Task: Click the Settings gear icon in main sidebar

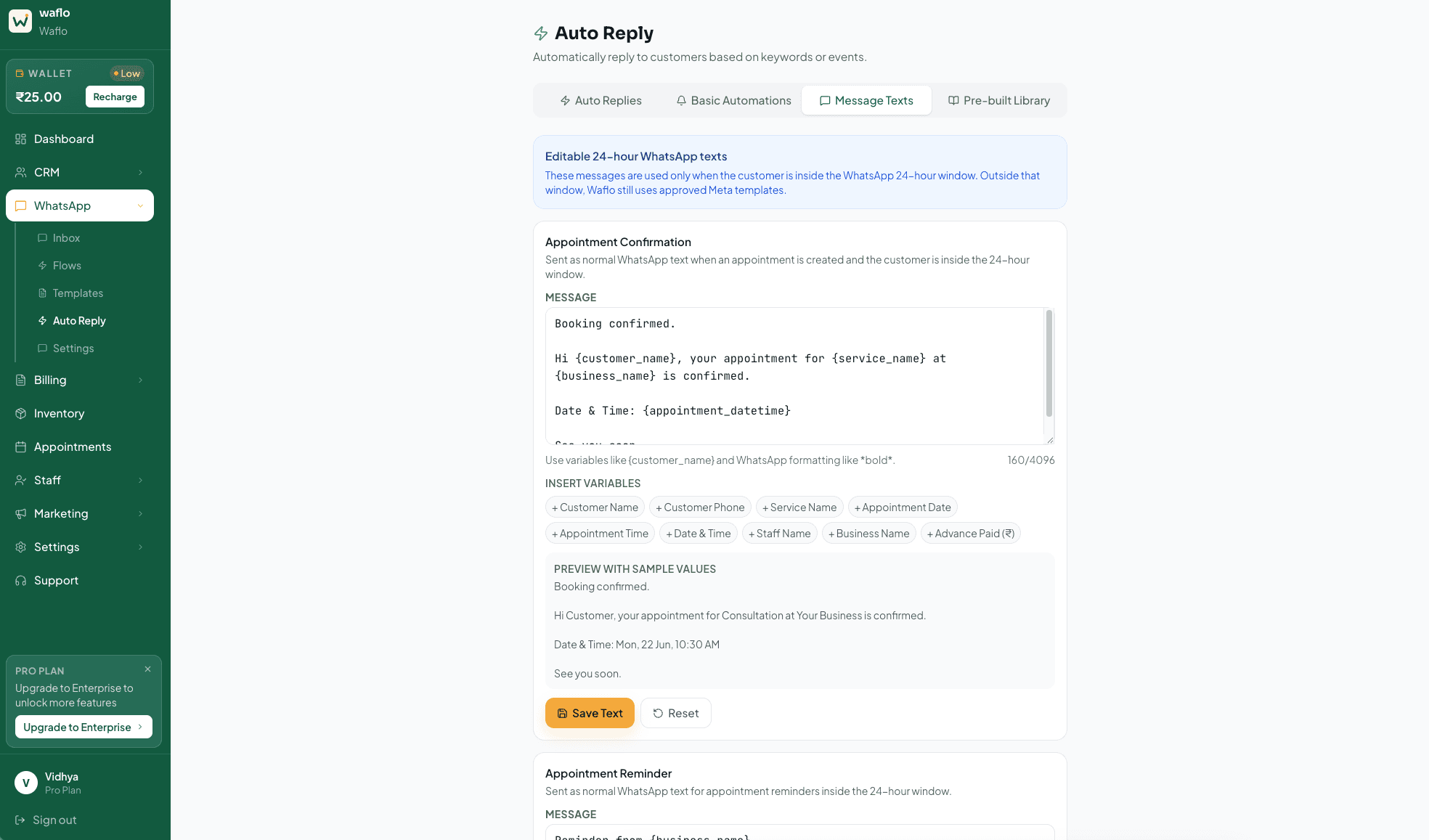Action: 20,547
